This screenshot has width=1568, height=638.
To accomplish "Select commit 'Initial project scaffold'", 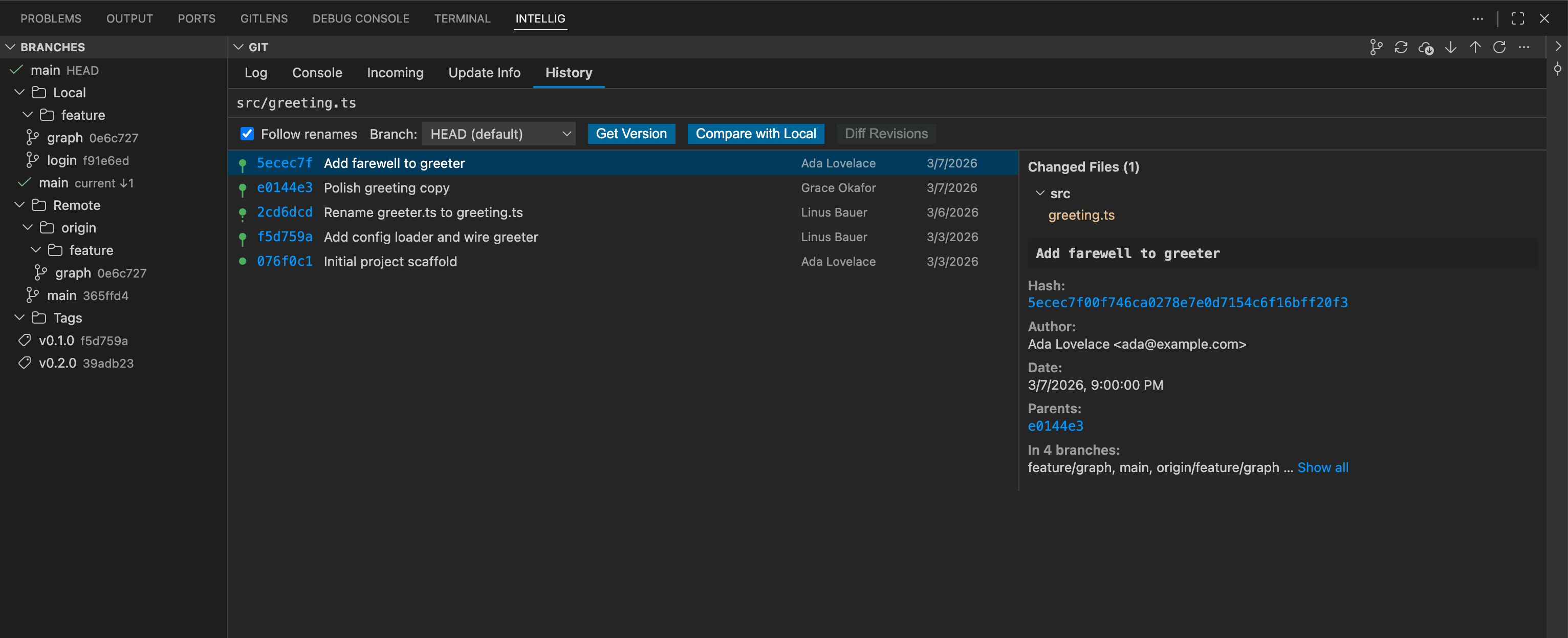I will (x=623, y=262).
